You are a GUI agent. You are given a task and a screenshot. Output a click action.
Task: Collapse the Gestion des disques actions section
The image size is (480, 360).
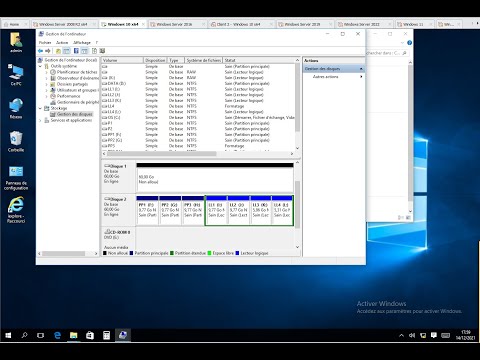coord(361,69)
